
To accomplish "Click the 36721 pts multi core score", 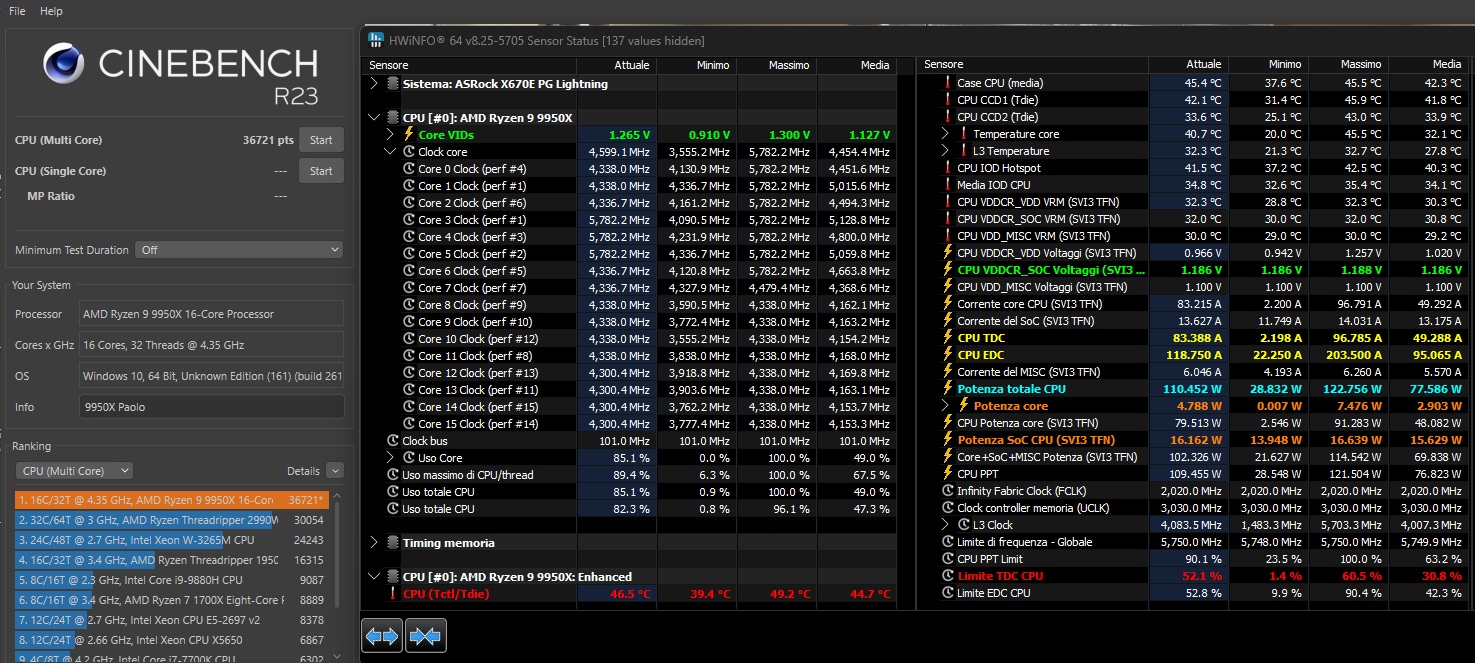I will 268,140.
